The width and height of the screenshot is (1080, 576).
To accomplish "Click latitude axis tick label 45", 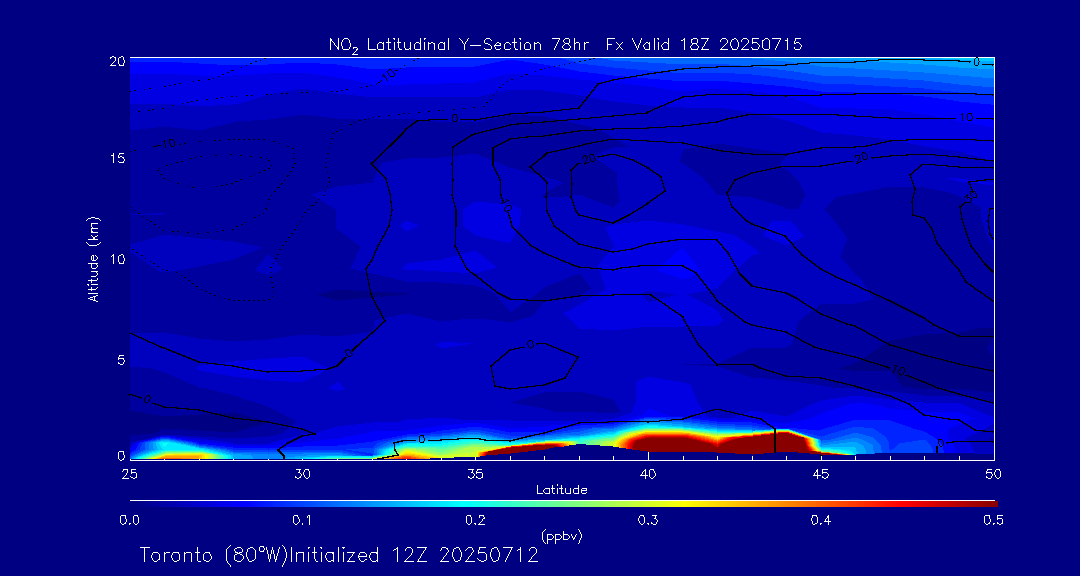I will pyautogui.click(x=820, y=473).
